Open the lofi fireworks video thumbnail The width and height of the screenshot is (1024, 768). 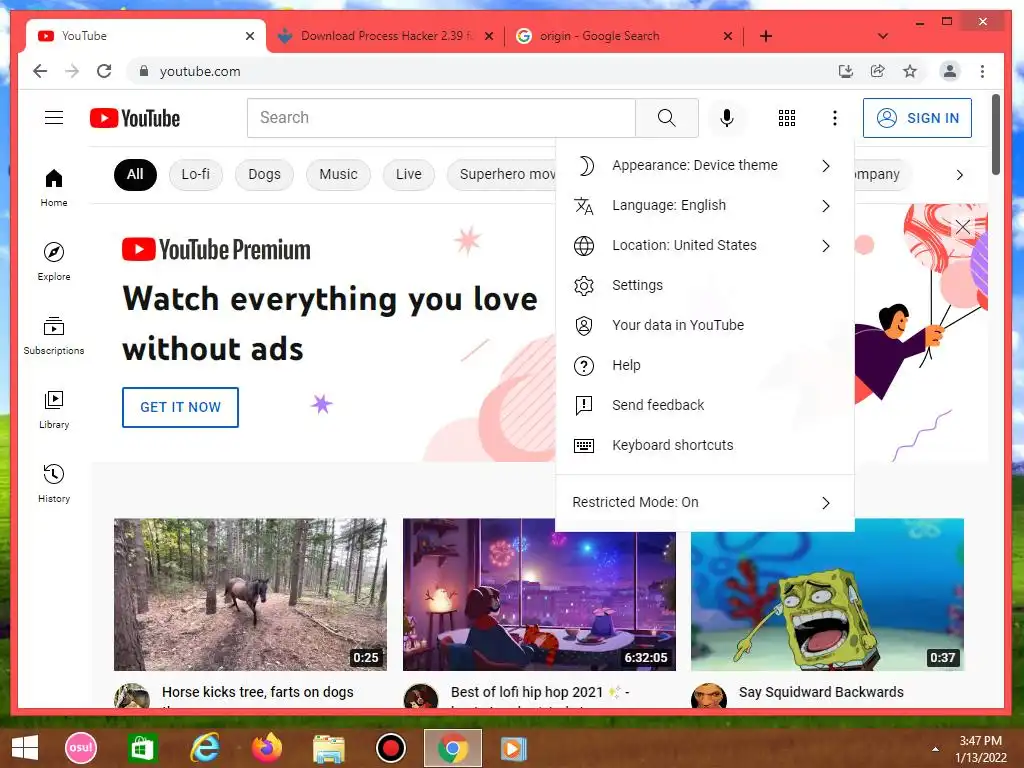click(x=539, y=594)
